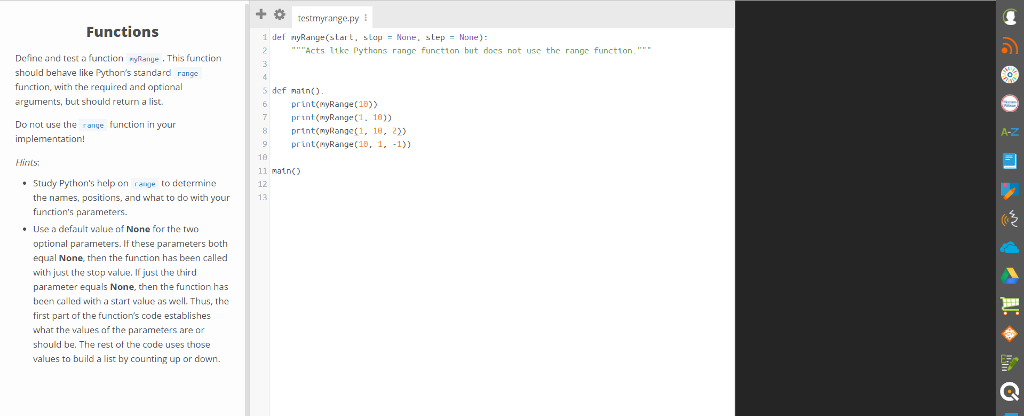The width and height of the screenshot is (1024, 416).
Task: Open the orange diamond sidebar icon
Action: (x=1010, y=334)
